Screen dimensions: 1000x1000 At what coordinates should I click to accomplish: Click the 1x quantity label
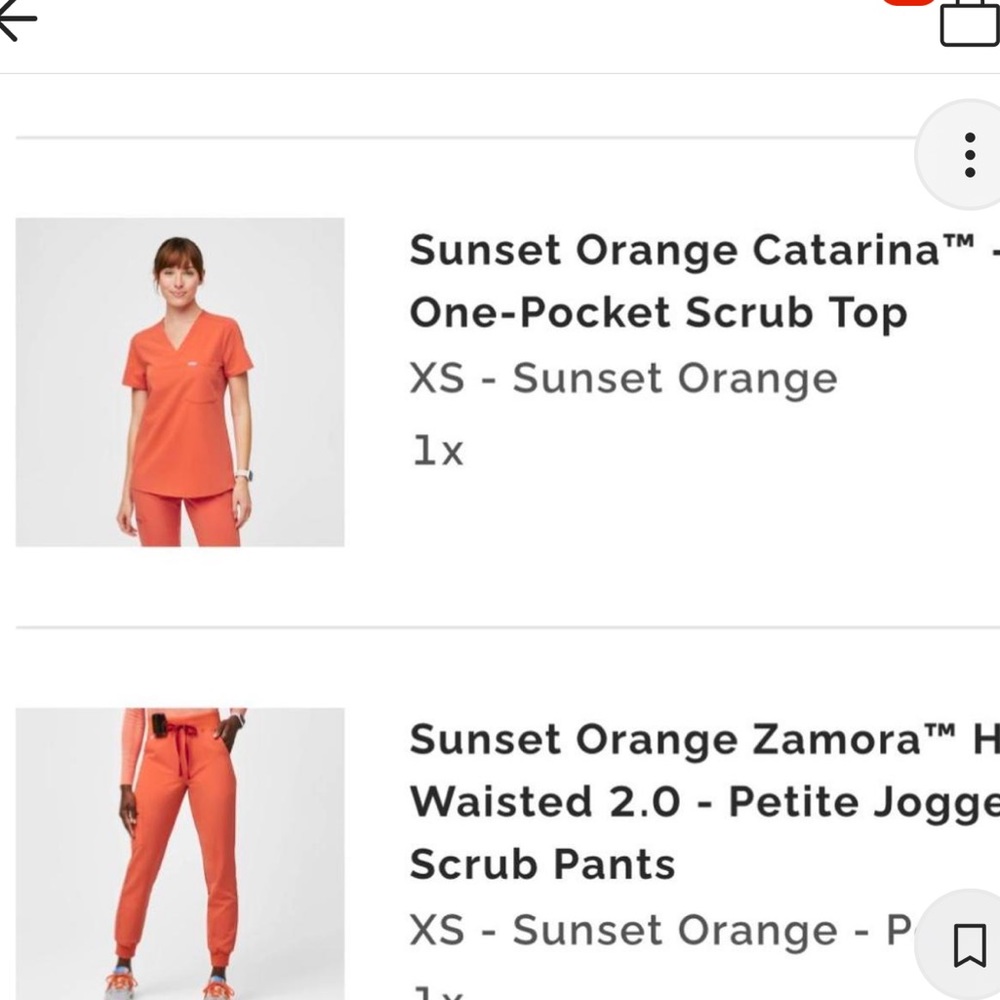tap(437, 450)
